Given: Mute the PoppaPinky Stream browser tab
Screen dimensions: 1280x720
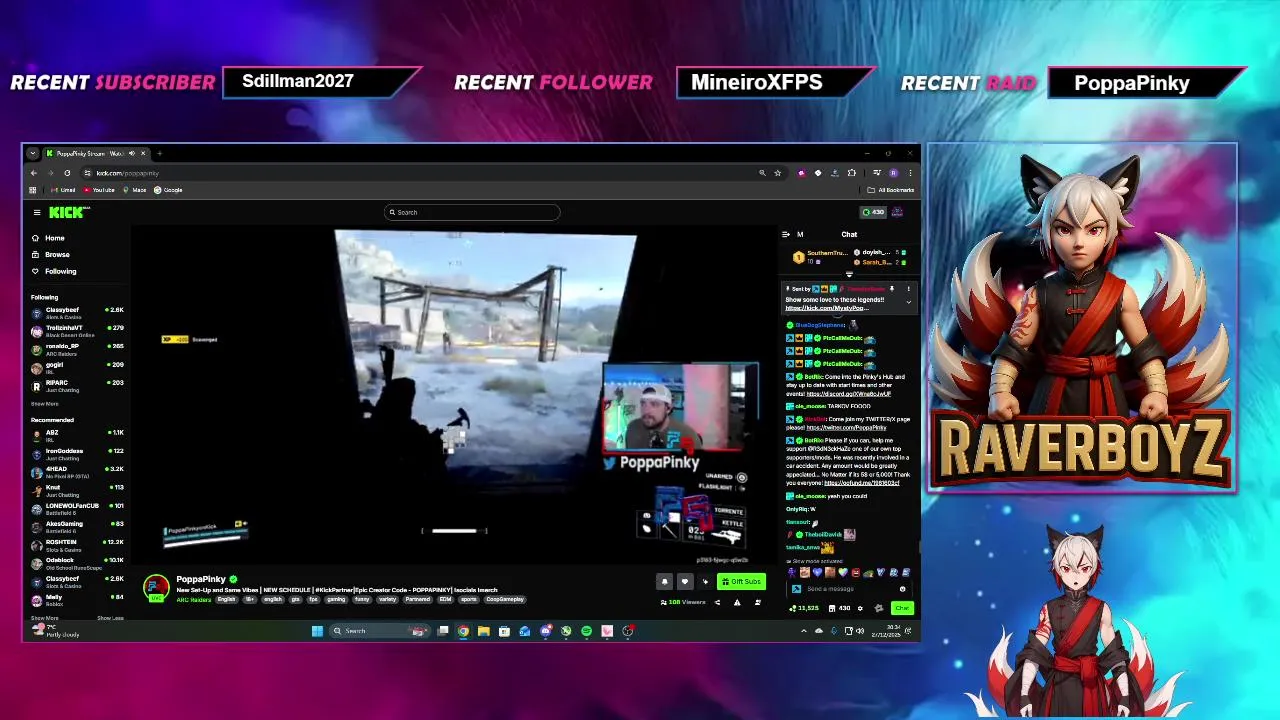Looking at the screenshot, I should click(x=132, y=153).
